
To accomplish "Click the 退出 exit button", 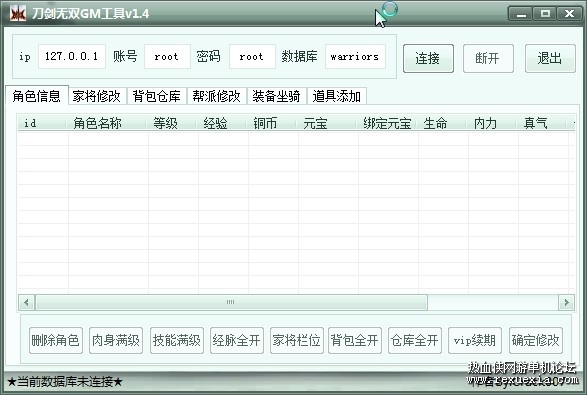I will (550, 58).
